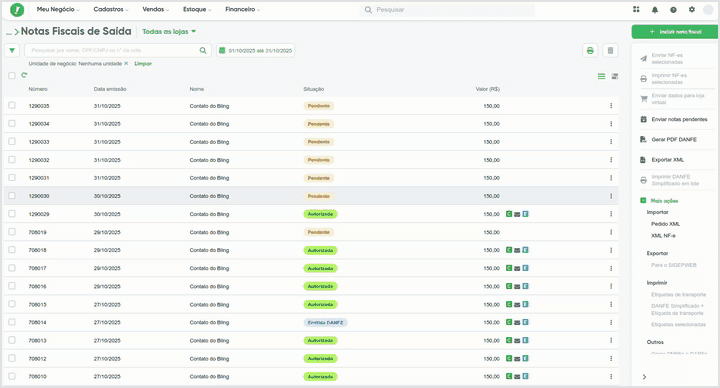Click the search magnifier icon in the filter field

pos(203,51)
